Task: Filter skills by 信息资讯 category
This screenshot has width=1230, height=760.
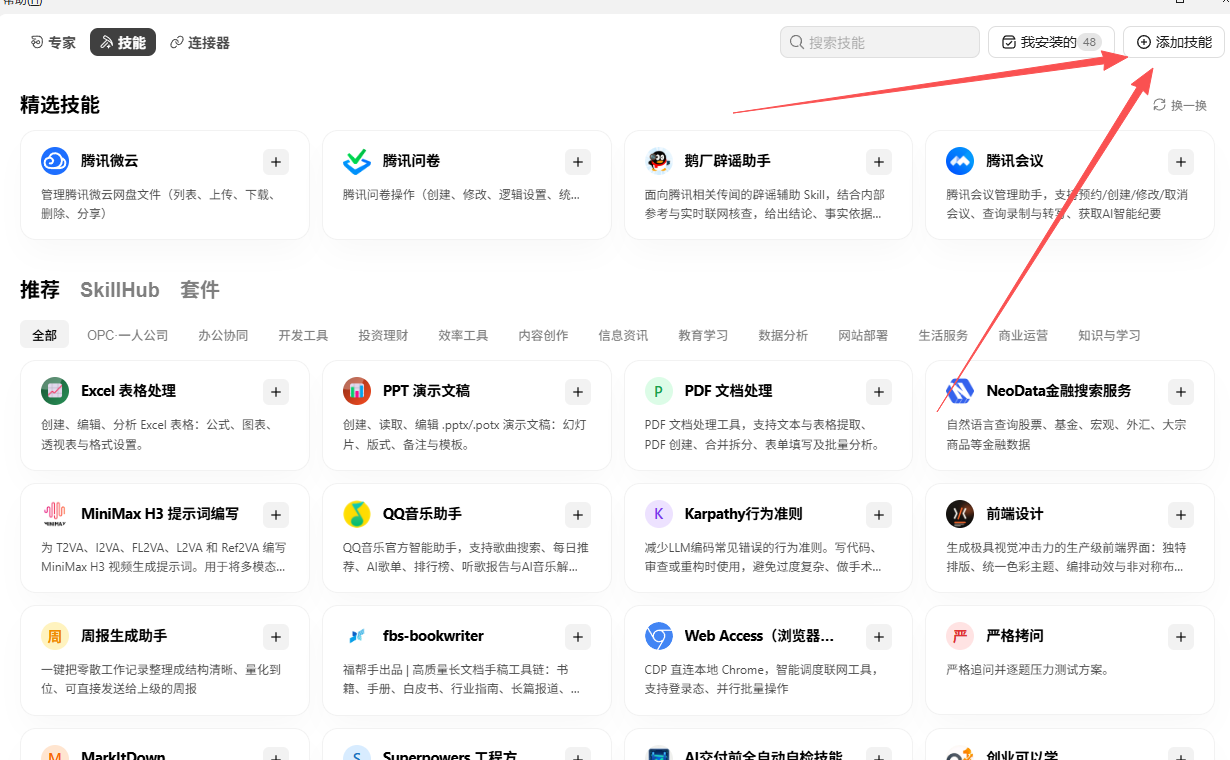Action: 623,335
